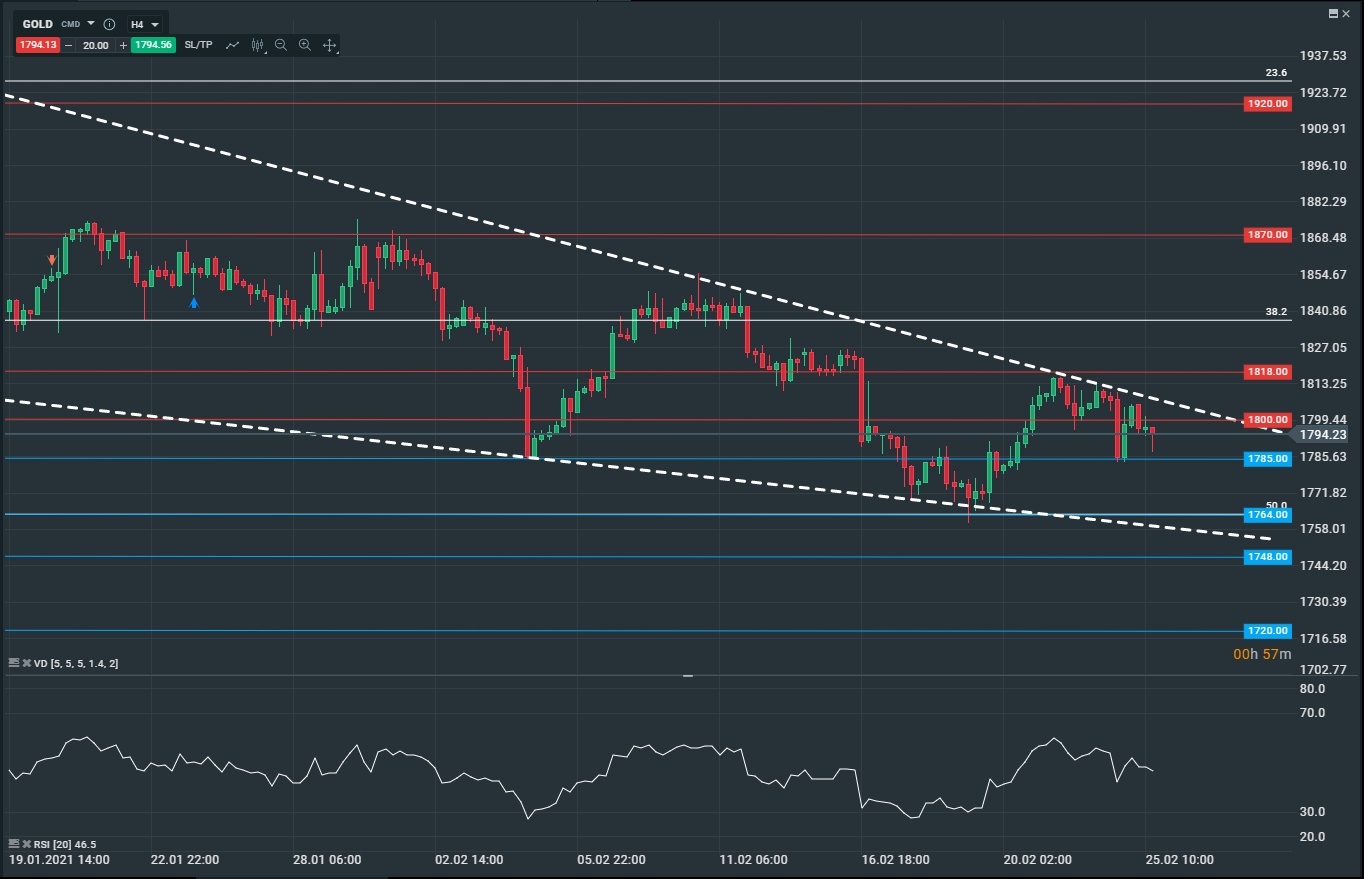Open RSI indicator settings icon
This screenshot has height=879, width=1364.
click(13, 844)
